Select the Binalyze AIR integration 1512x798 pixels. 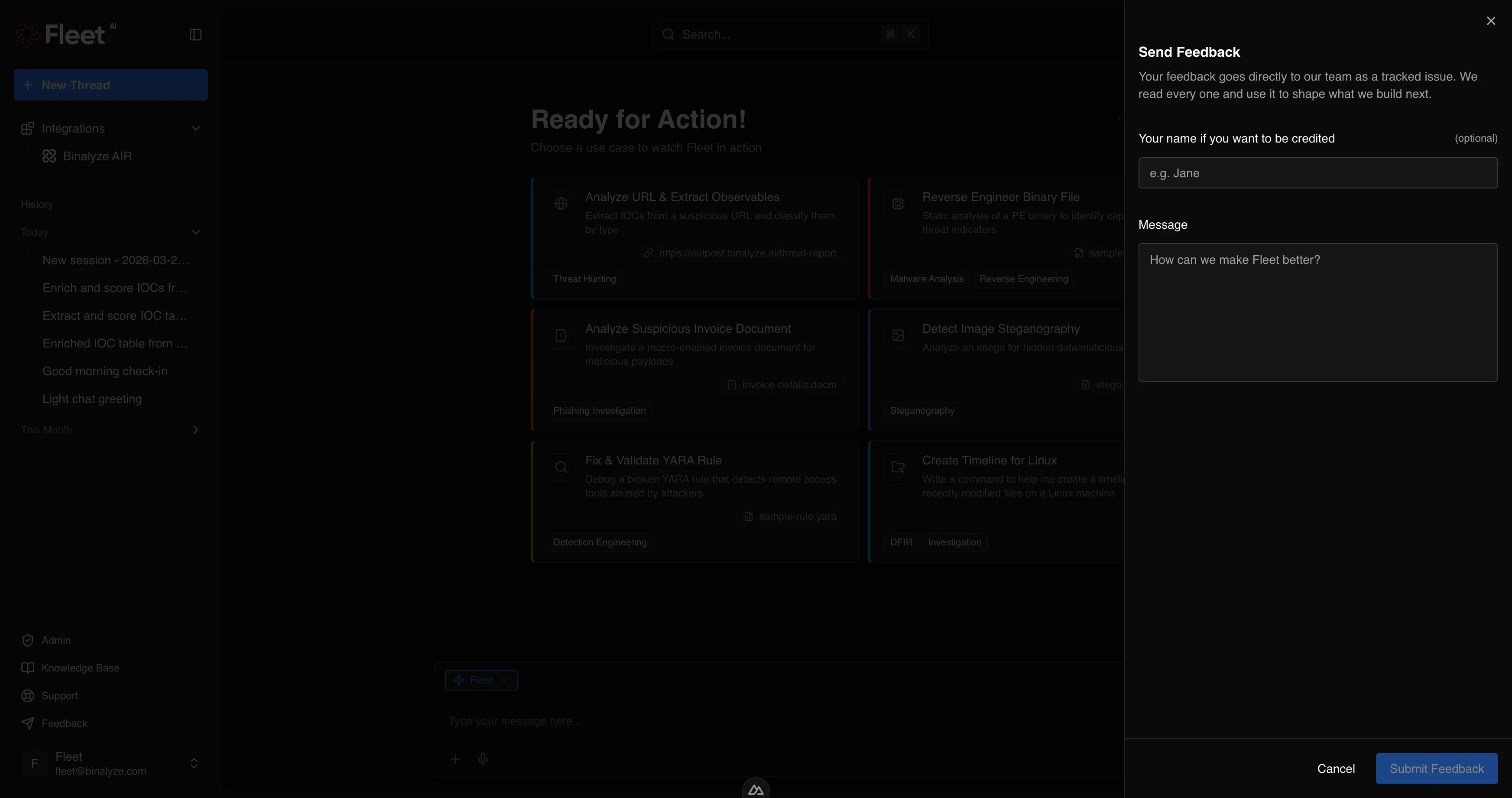(97, 156)
